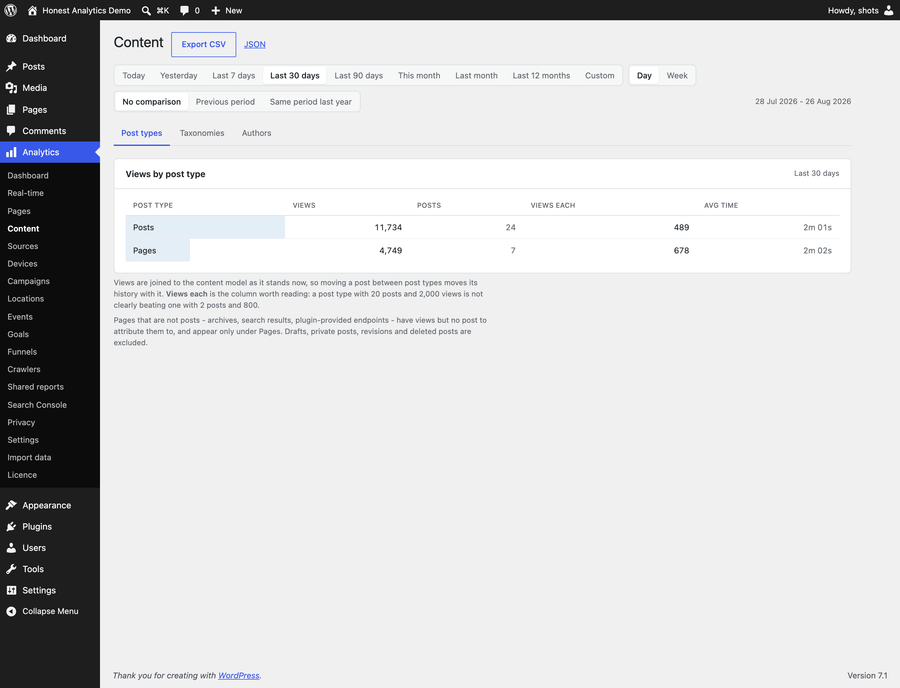The width and height of the screenshot is (900, 688).
Task: Click the Collapse Menu arrow icon
Action: [x=11, y=611]
